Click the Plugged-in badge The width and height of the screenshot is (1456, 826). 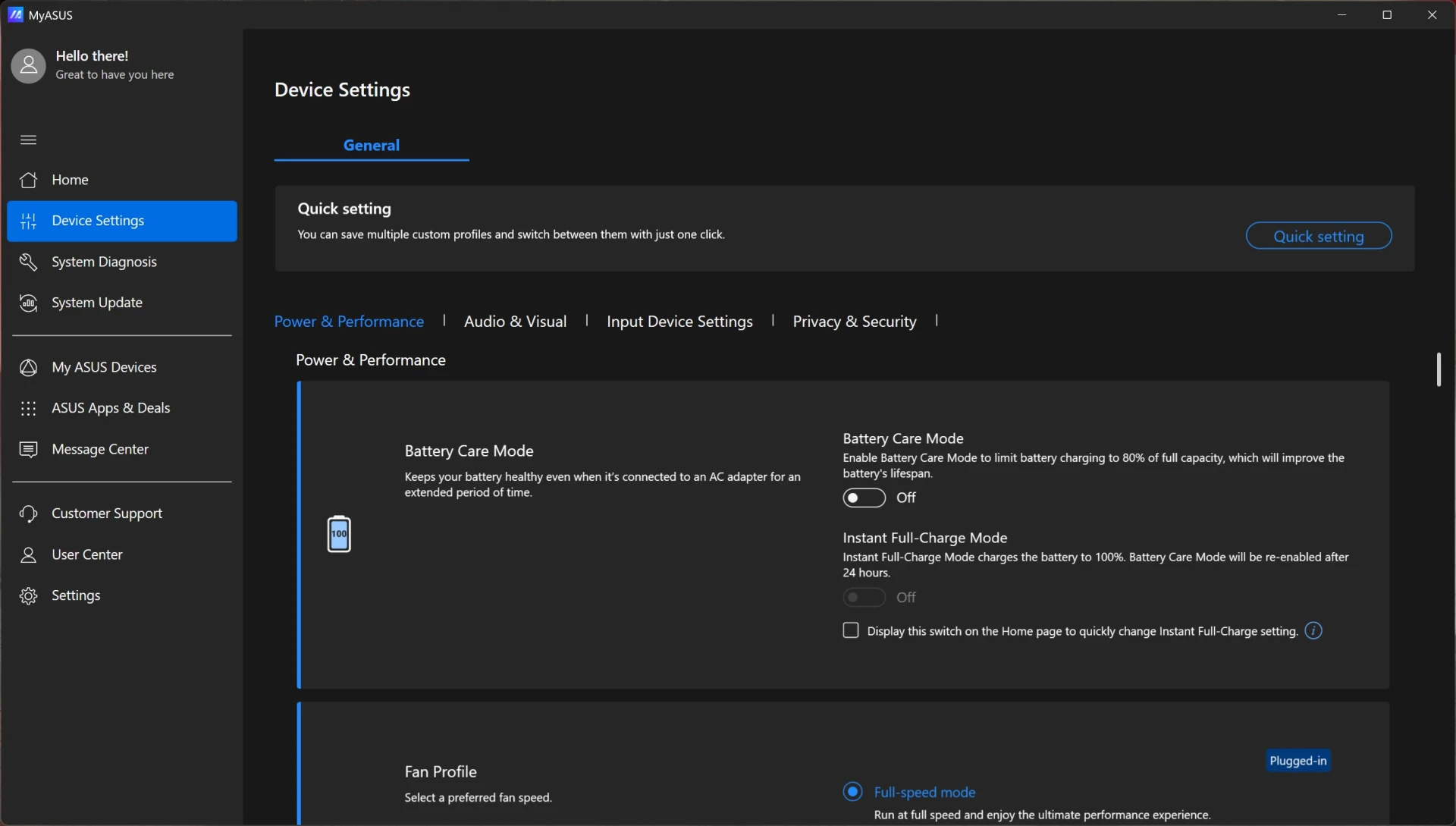(1298, 761)
